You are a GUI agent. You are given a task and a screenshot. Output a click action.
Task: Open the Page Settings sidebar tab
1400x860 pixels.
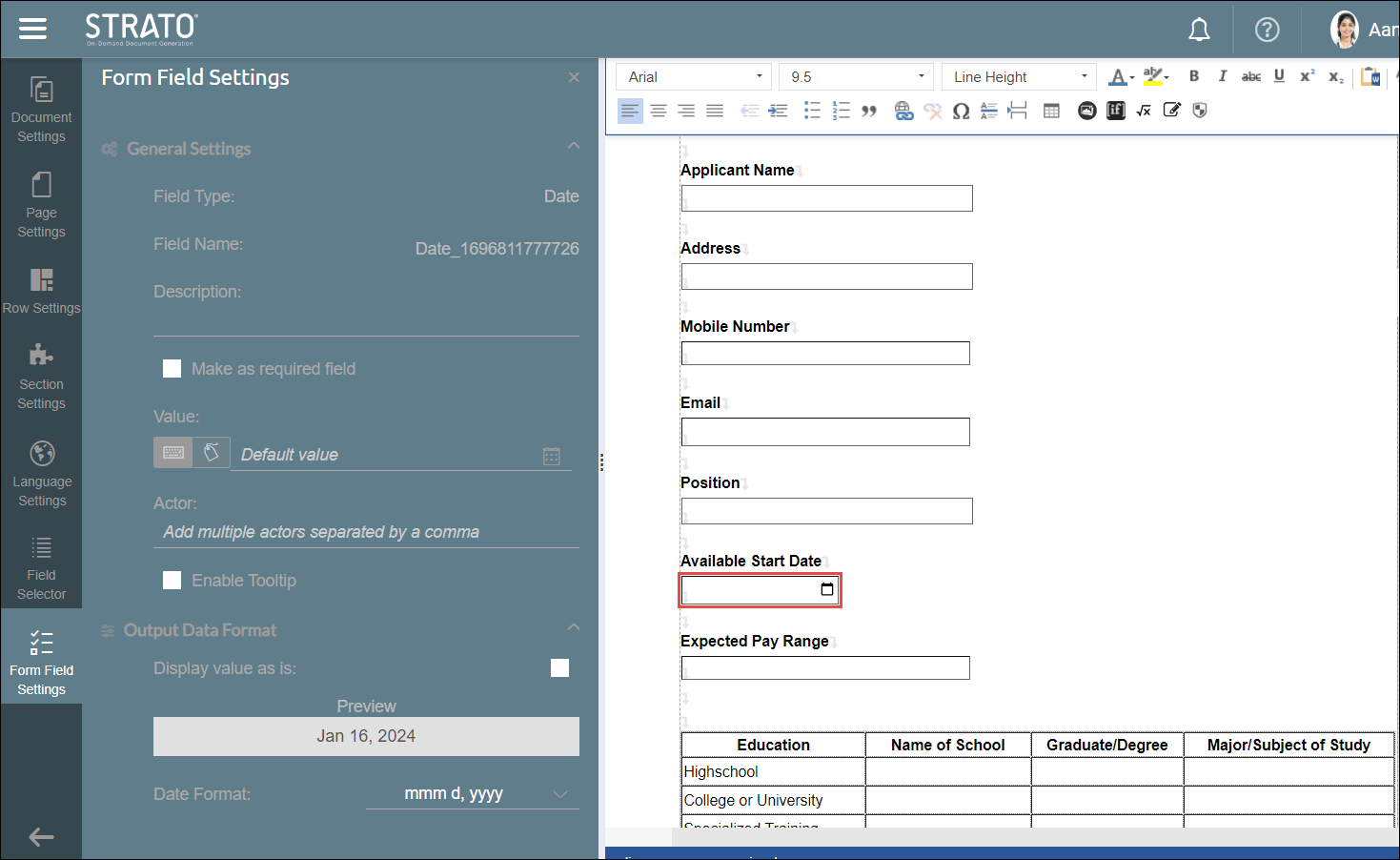coord(41,204)
